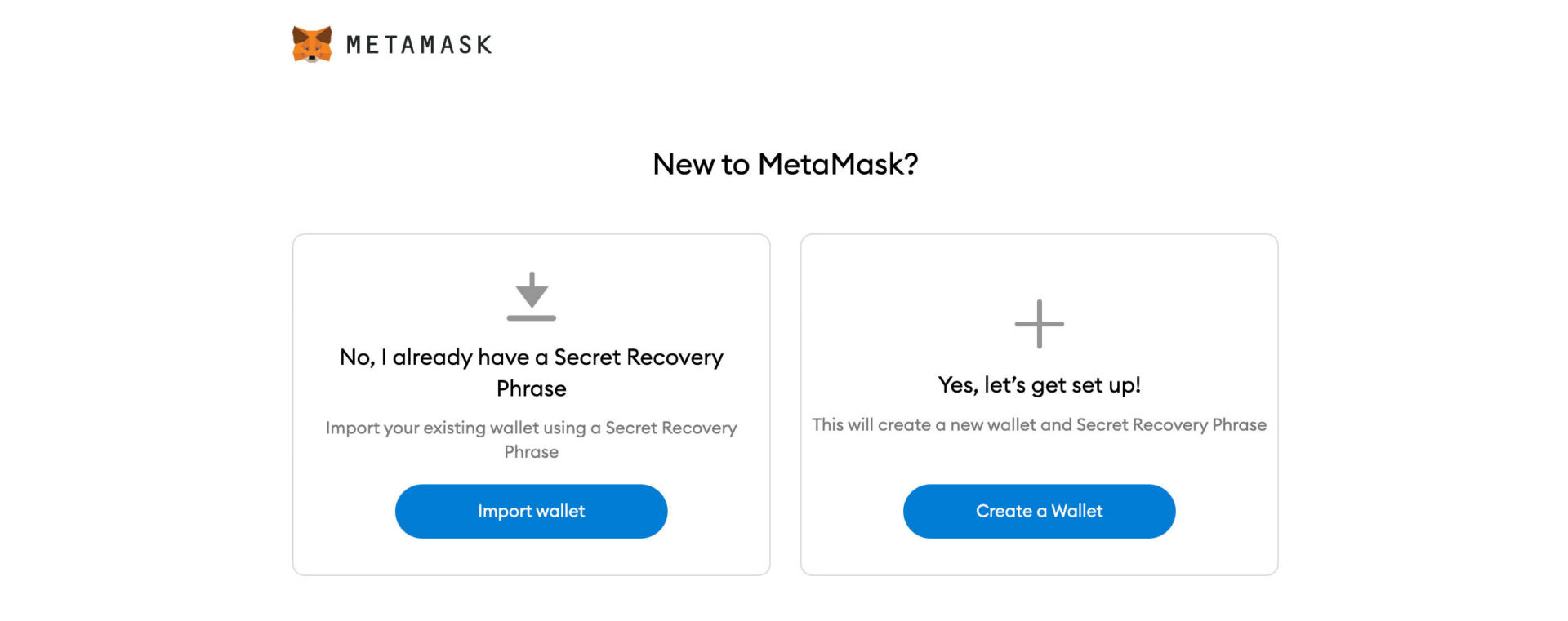Click the letter M starting the METAMASK wordmark
Viewport: 1568px width, 621px height.
354,45
